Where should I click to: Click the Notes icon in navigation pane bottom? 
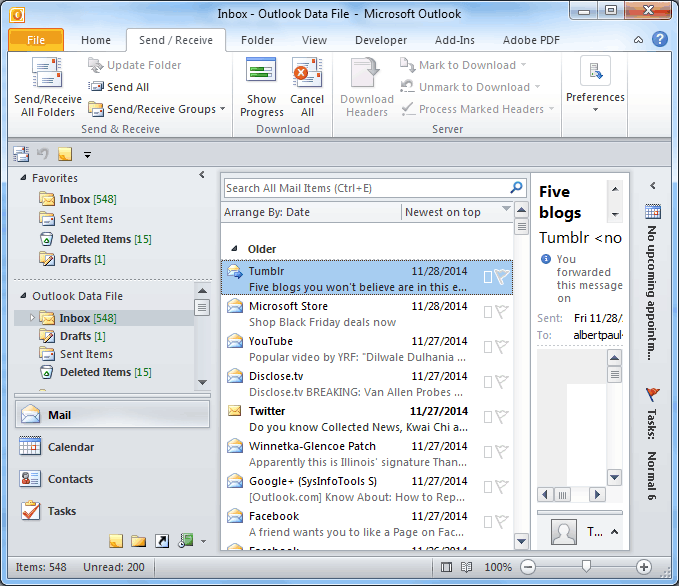tap(116, 541)
